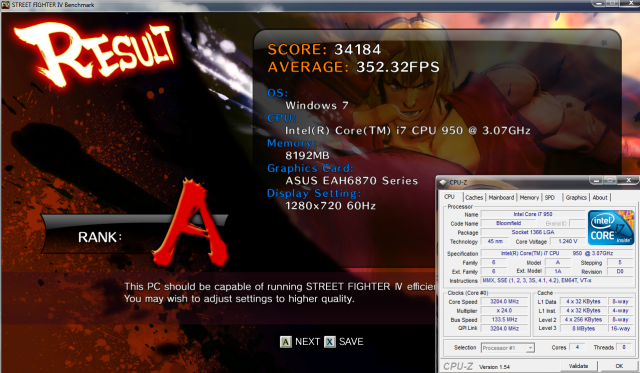
Task: Click the Revision value 'D0'
Action: 620,271
